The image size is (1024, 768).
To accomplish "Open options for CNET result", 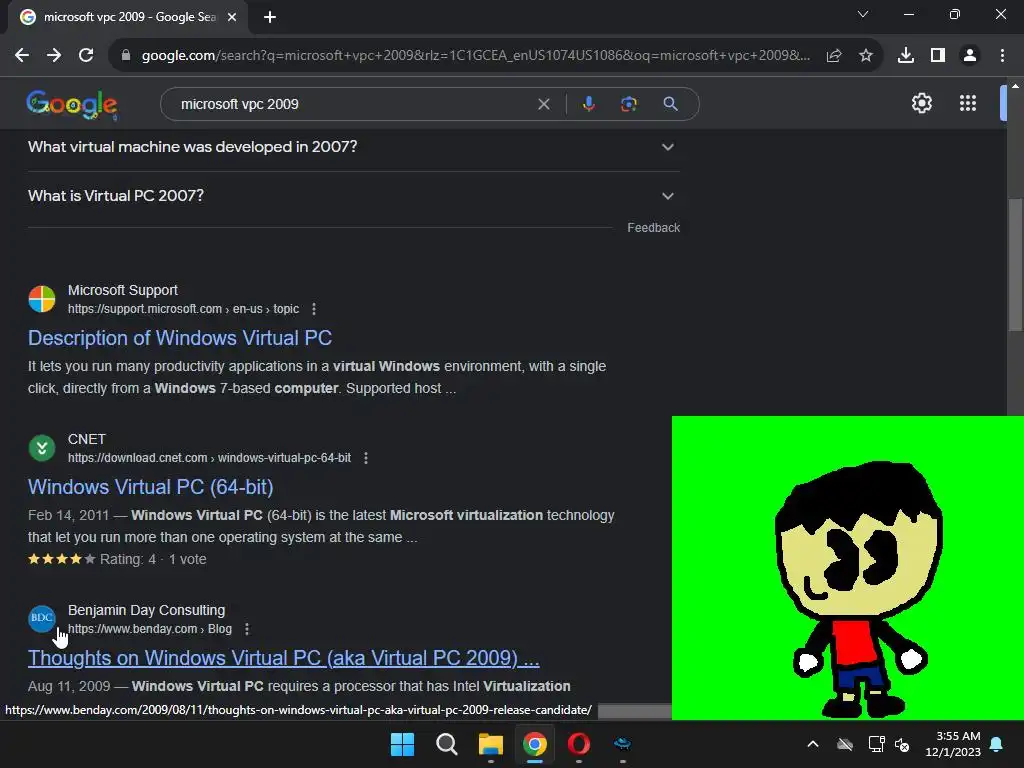I will [x=366, y=458].
